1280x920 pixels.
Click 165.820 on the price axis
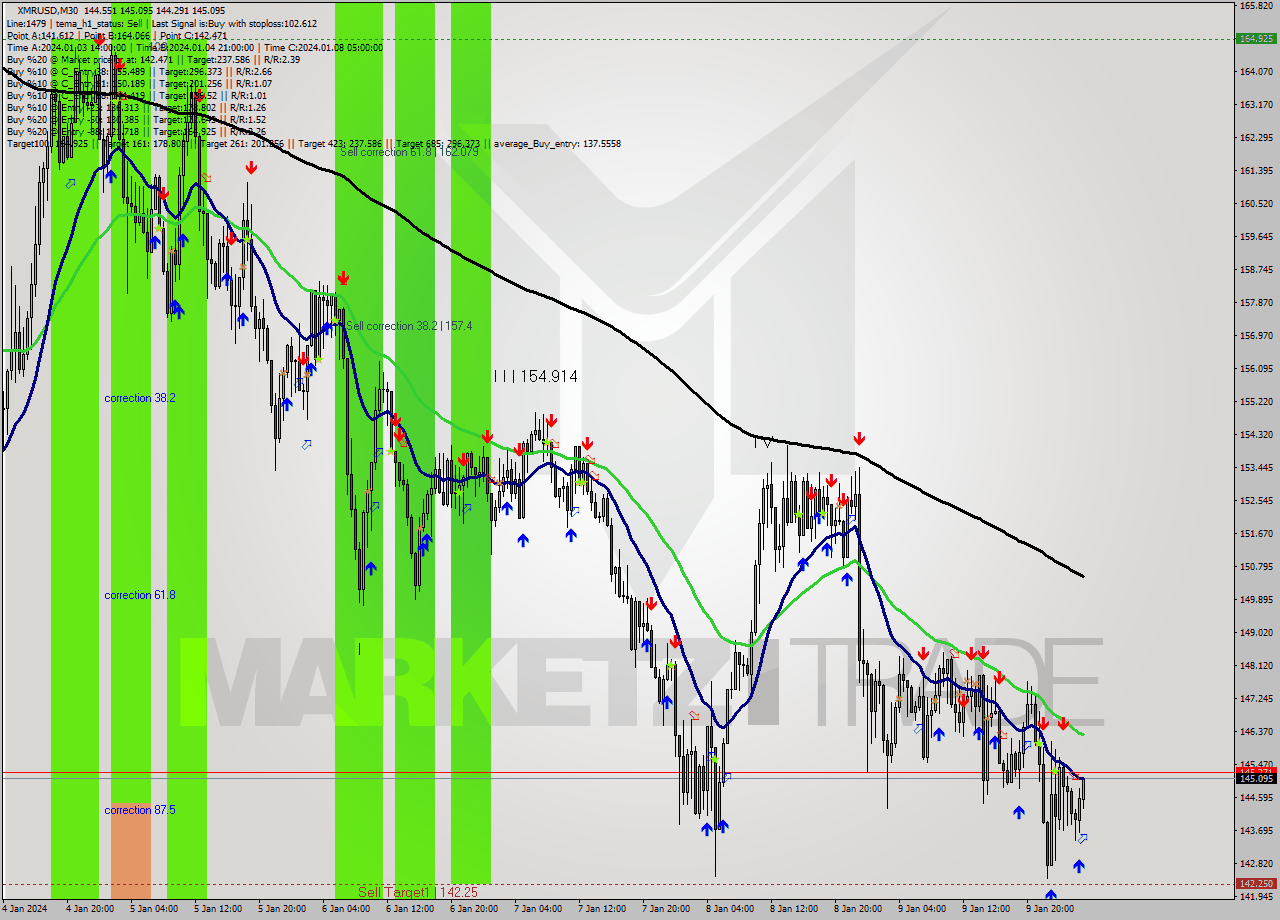tap(1255, 6)
